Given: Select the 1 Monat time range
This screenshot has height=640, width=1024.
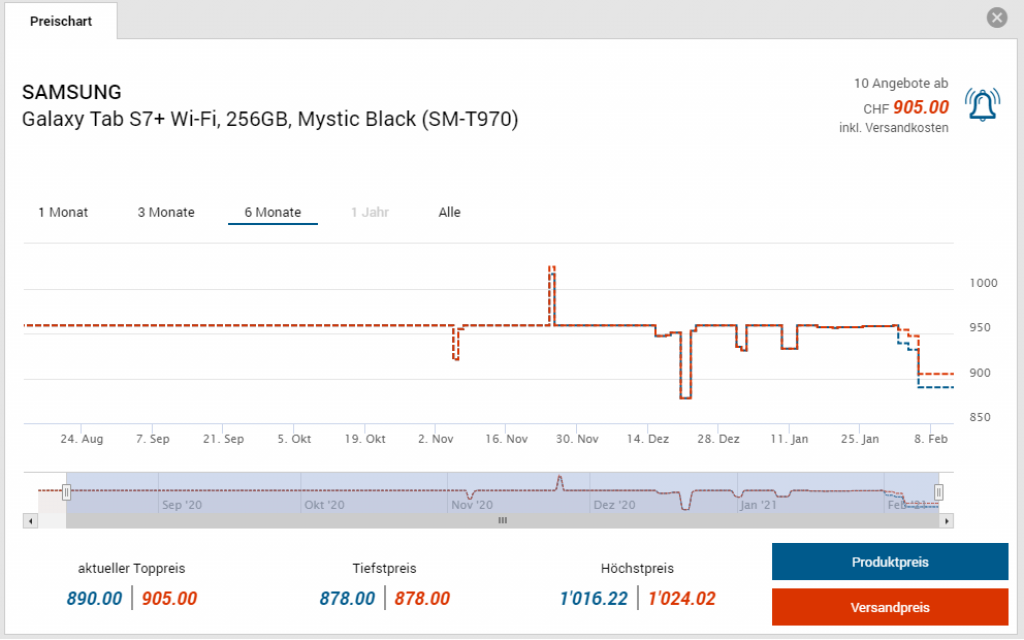Looking at the screenshot, I should coord(63,212).
